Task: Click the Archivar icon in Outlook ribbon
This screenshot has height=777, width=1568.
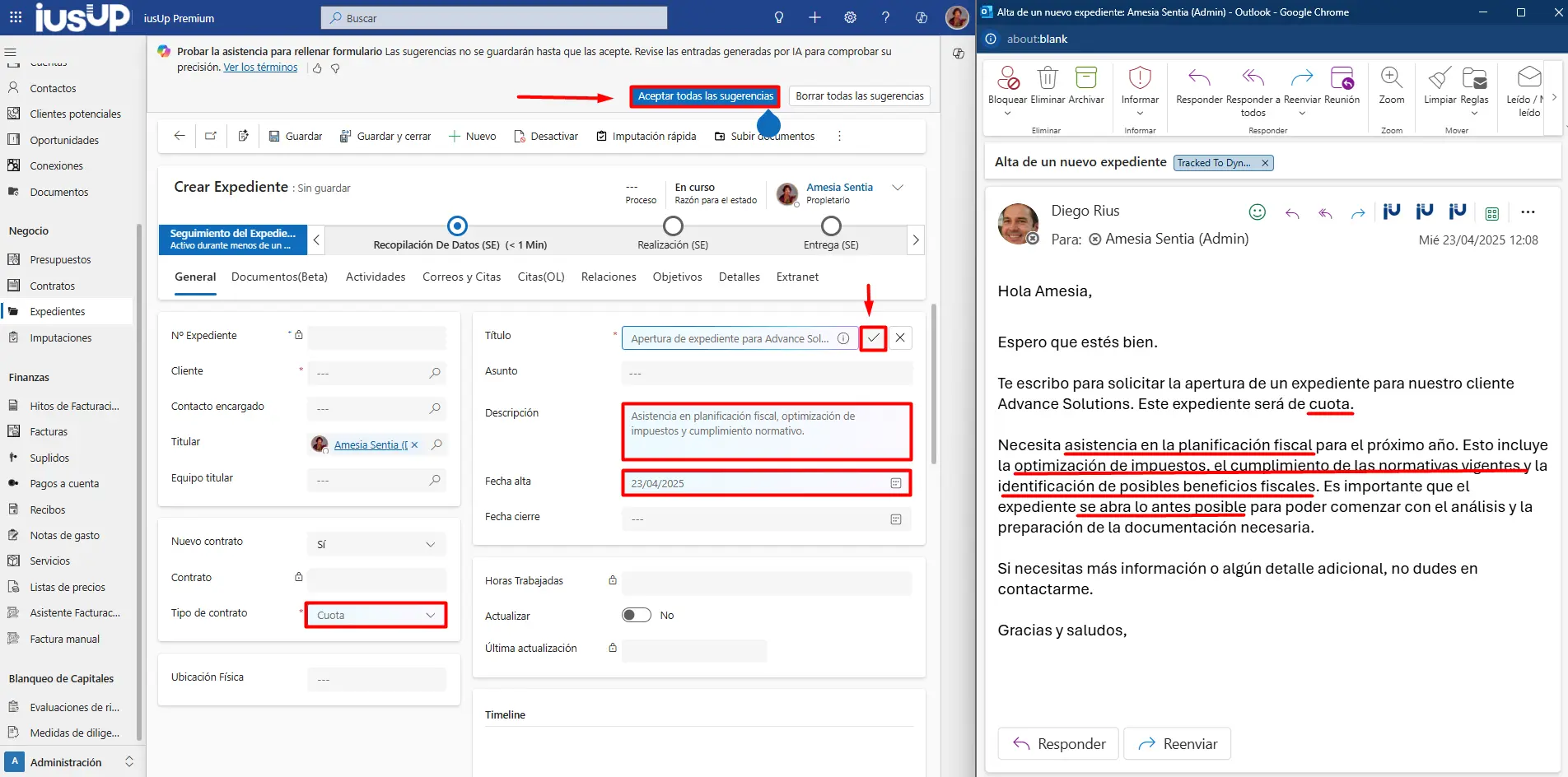Action: point(1085,78)
